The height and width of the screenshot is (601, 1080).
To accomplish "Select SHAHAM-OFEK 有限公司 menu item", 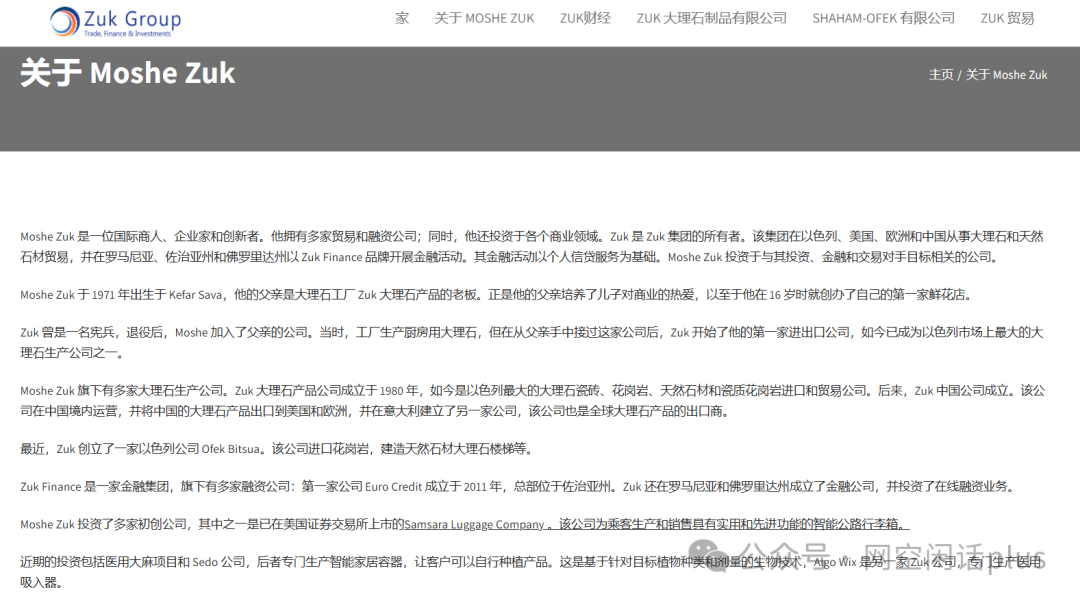I will [x=884, y=19].
